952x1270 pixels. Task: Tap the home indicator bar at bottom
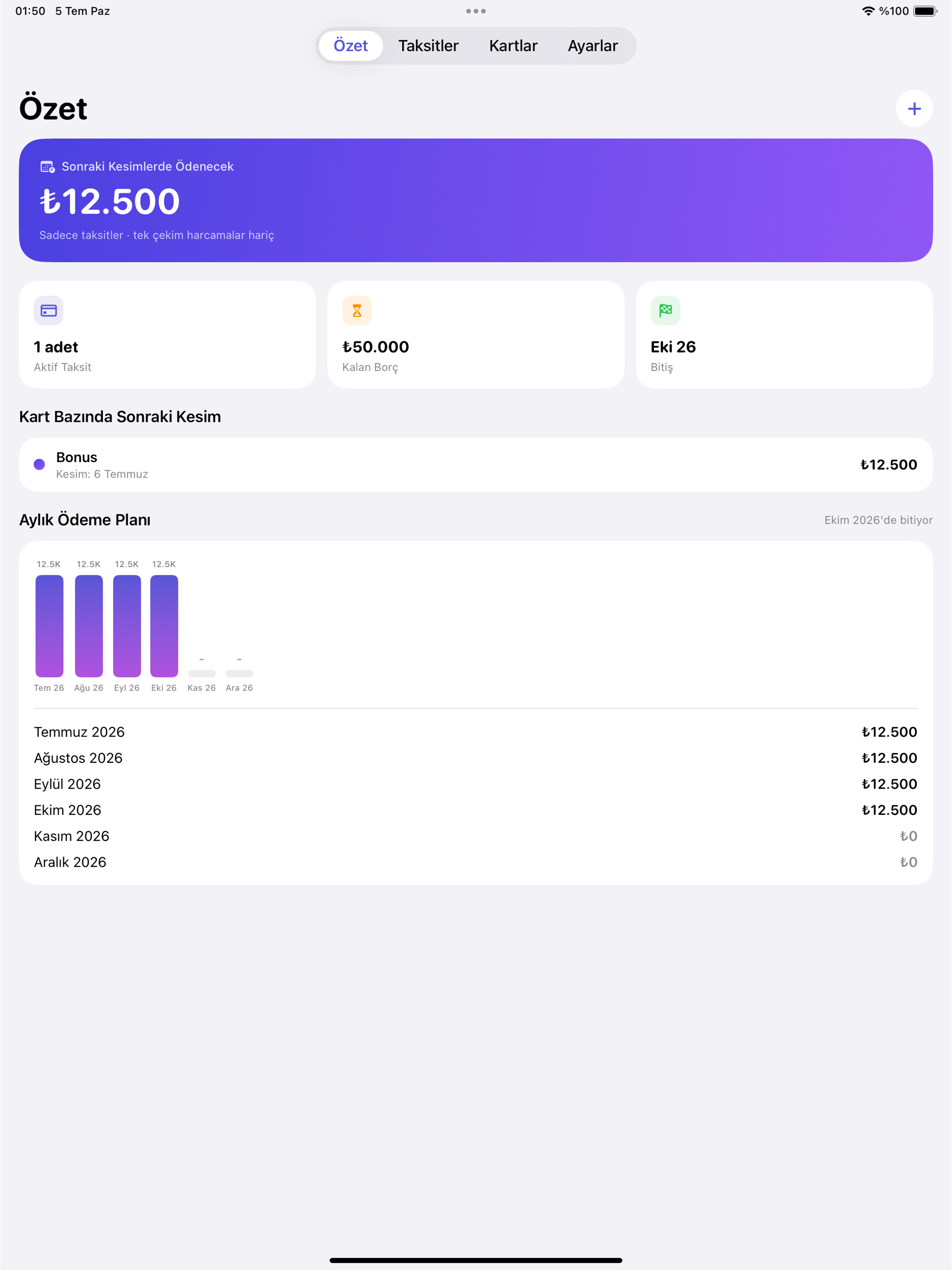pyautogui.click(x=476, y=1260)
